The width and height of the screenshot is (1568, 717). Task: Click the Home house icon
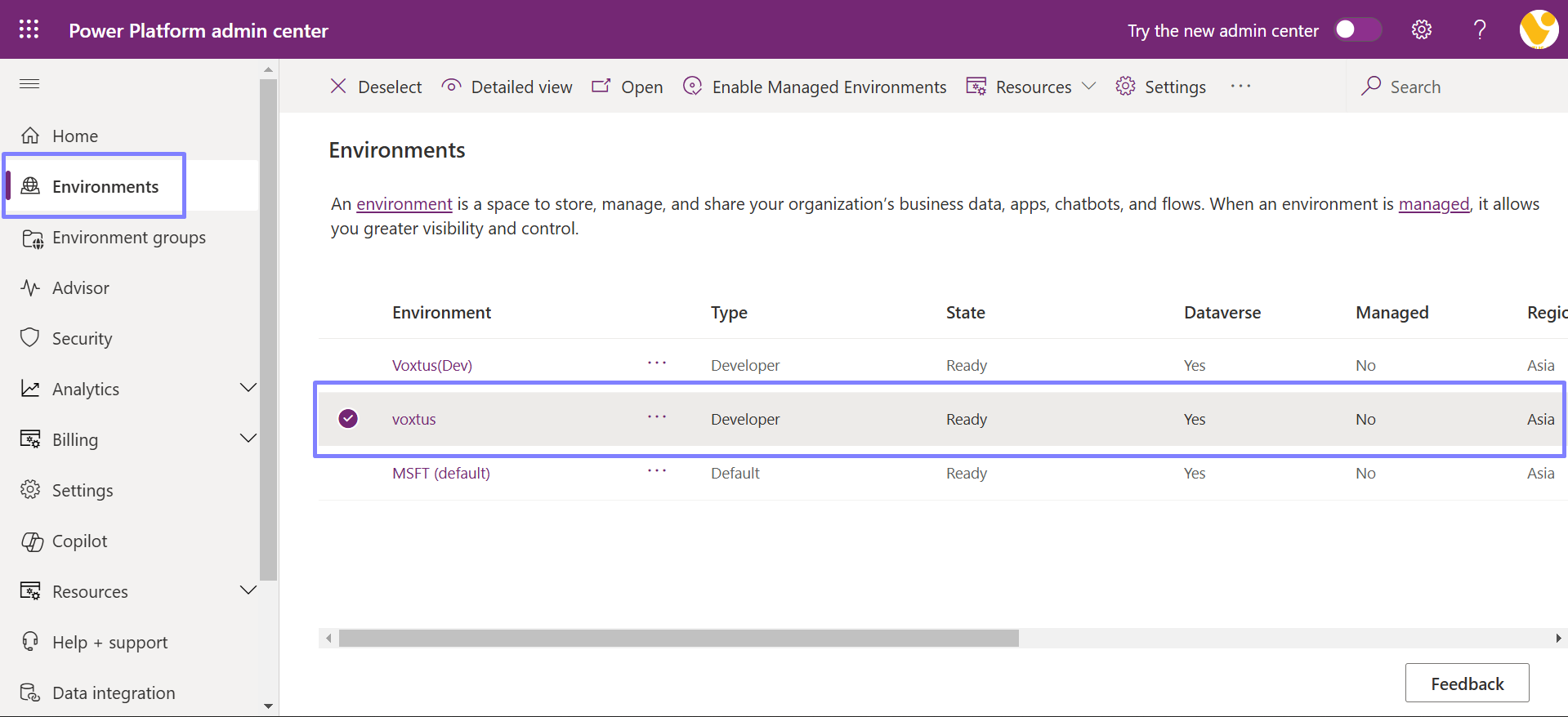30,135
